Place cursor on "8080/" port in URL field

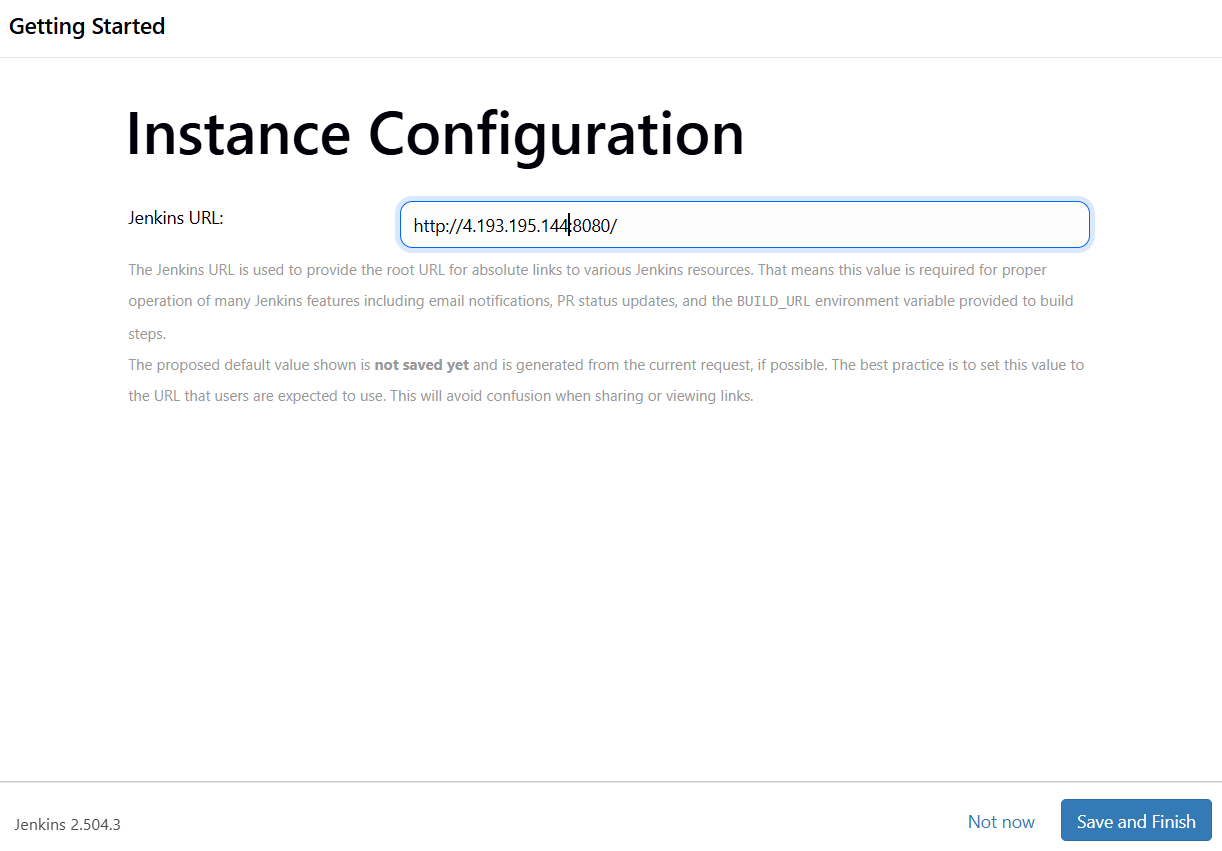pyautogui.click(x=595, y=226)
